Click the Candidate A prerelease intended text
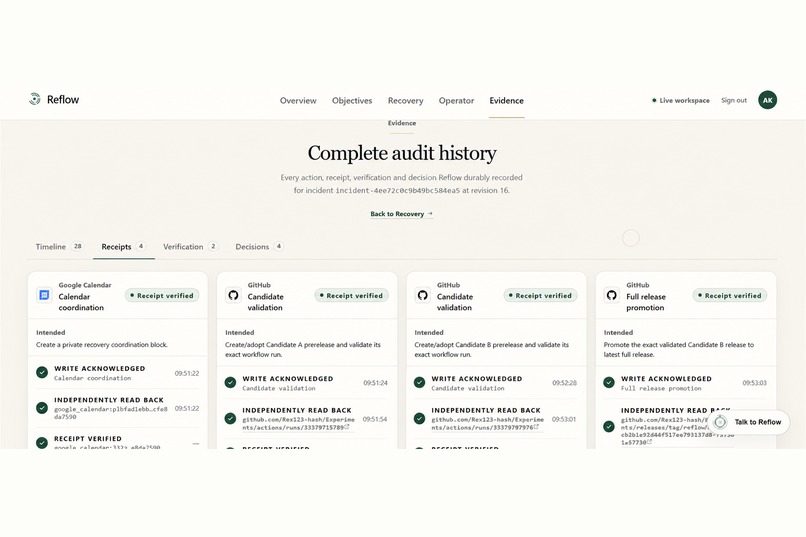806x537 pixels. point(303,349)
